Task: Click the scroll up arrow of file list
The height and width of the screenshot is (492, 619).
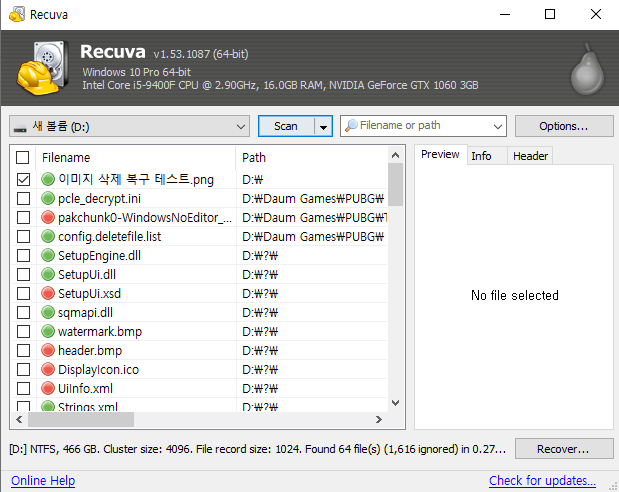Action: (395, 155)
